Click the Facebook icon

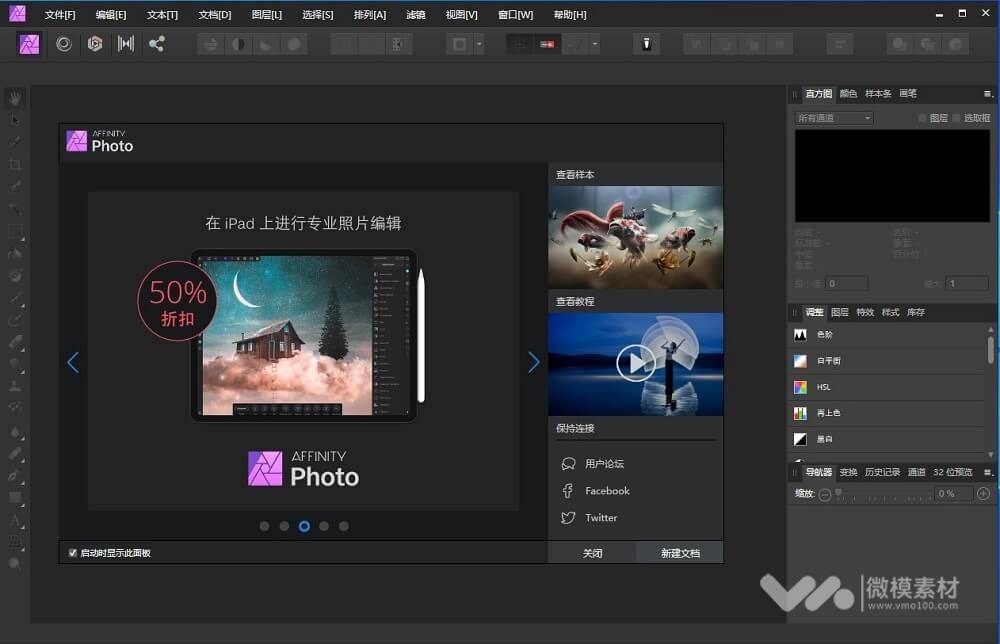tap(568, 490)
